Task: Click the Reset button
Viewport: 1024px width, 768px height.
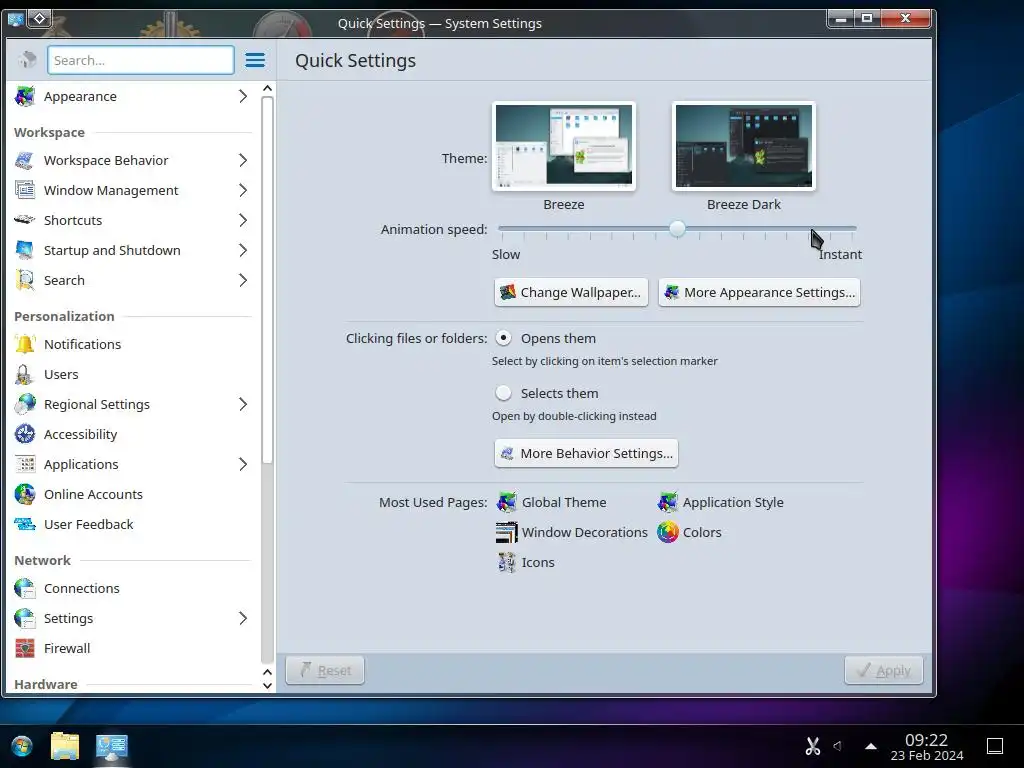Action: [x=325, y=670]
